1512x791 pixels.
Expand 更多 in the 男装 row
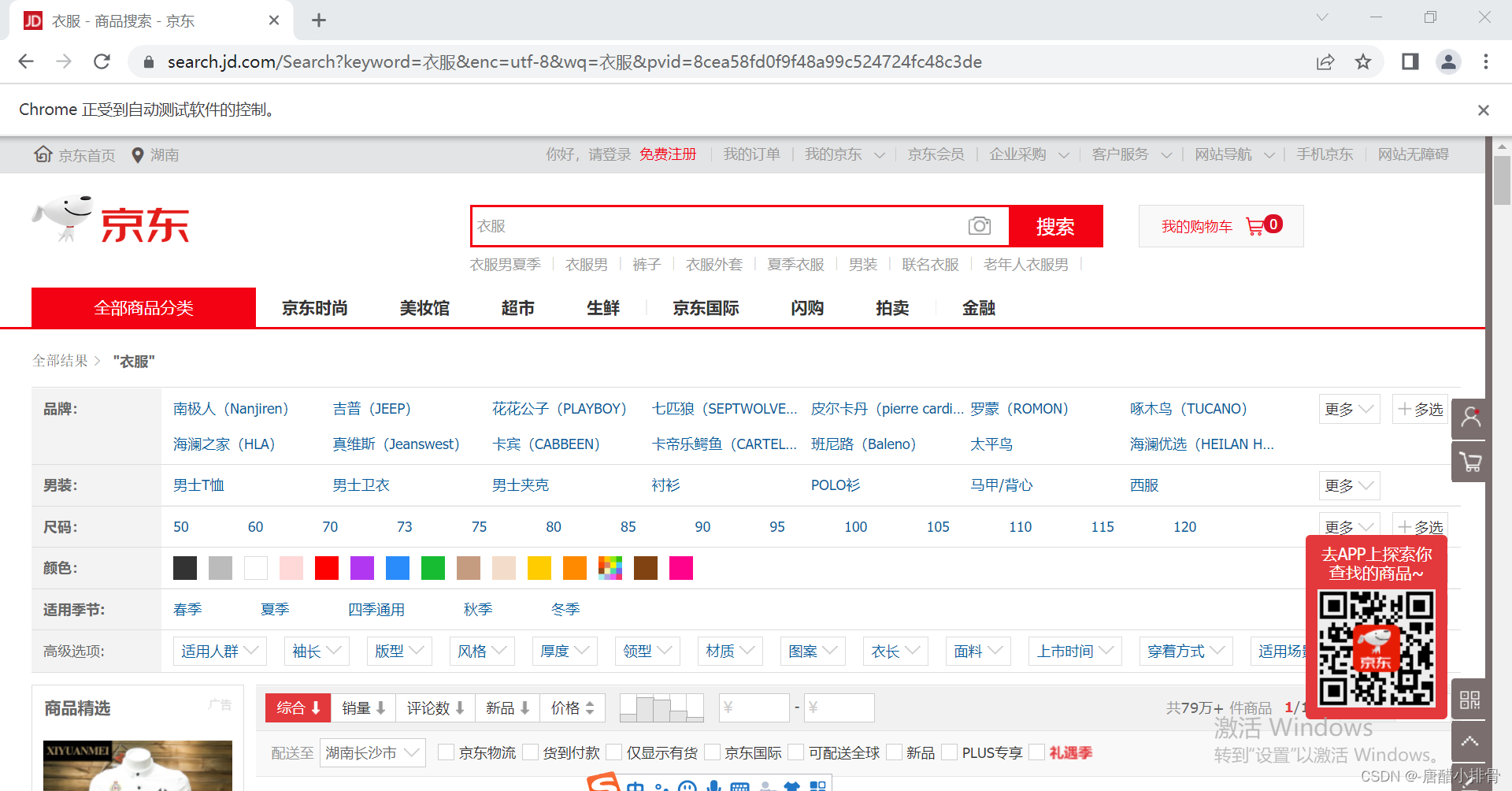(1349, 485)
